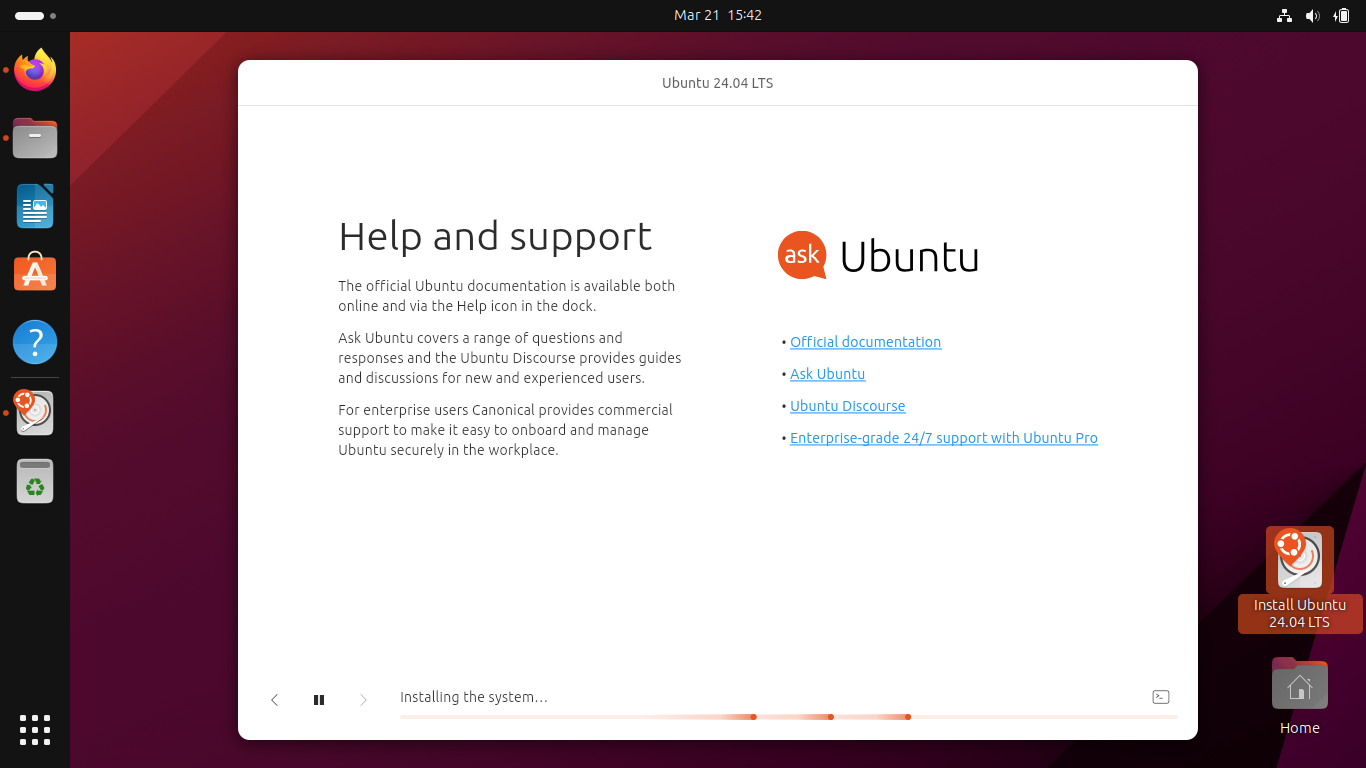The height and width of the screenshot is (768, 1366).
Task: Go to previous slide with left chevron
Action: click(274, 700)
